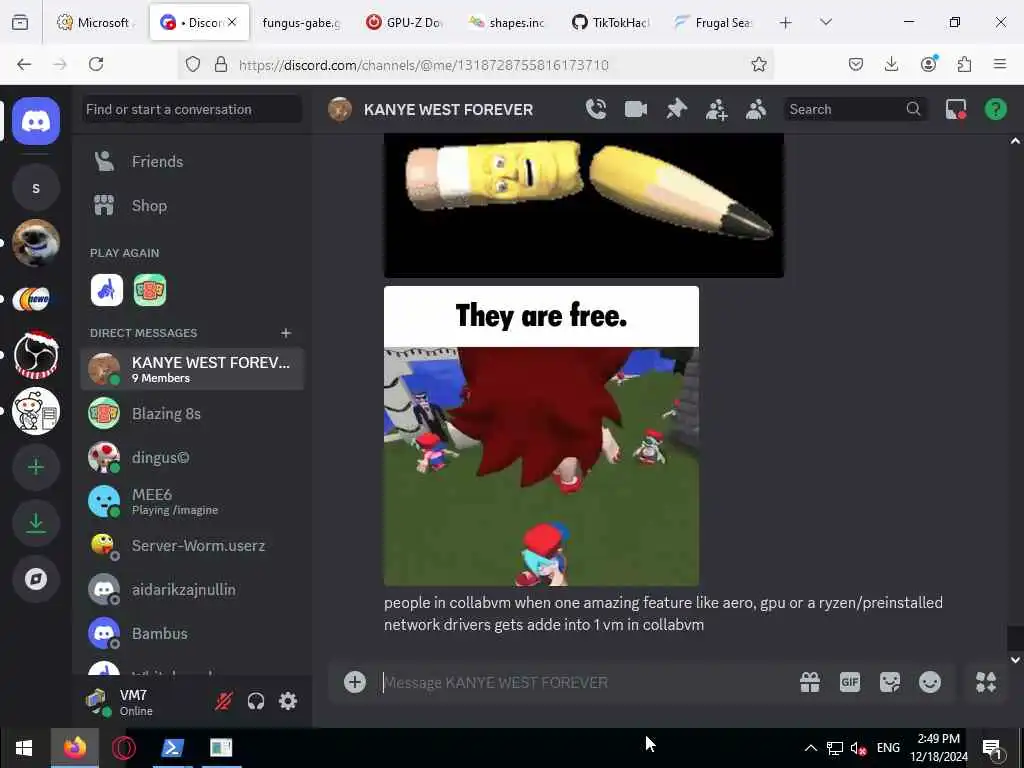Show pinned messages

tap(676, 109)
